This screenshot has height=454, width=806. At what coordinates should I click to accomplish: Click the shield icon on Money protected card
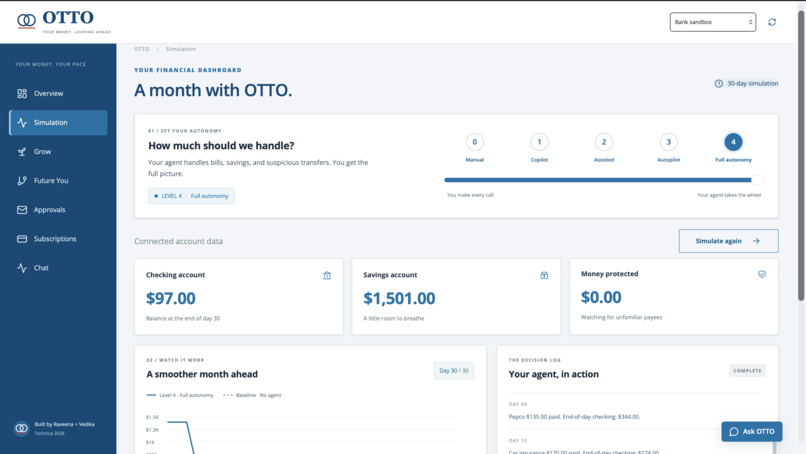[x=762, y=274]
